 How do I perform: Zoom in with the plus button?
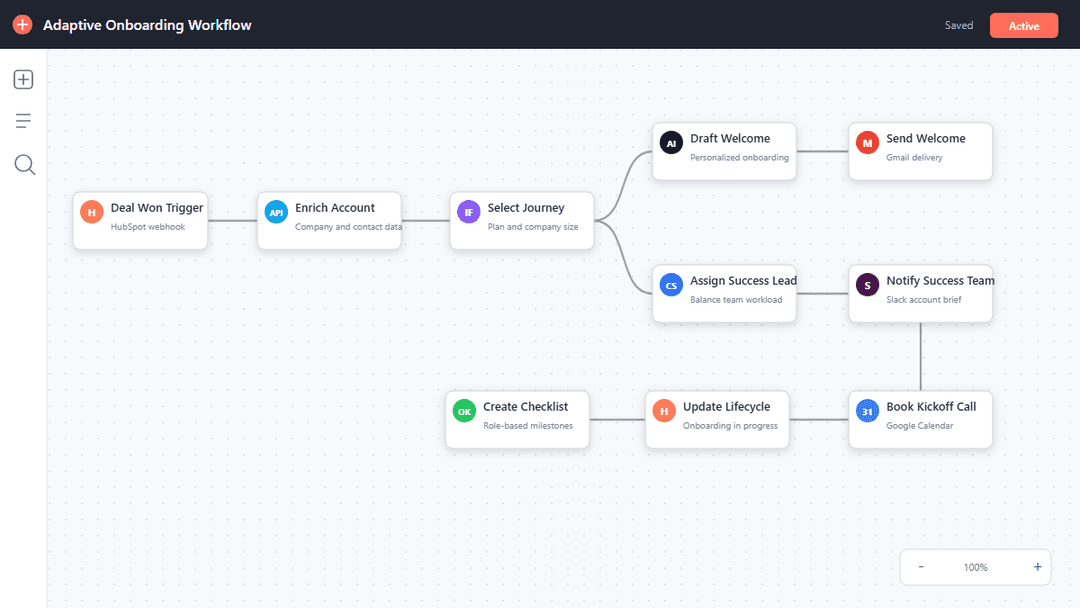coord(1037,567)
